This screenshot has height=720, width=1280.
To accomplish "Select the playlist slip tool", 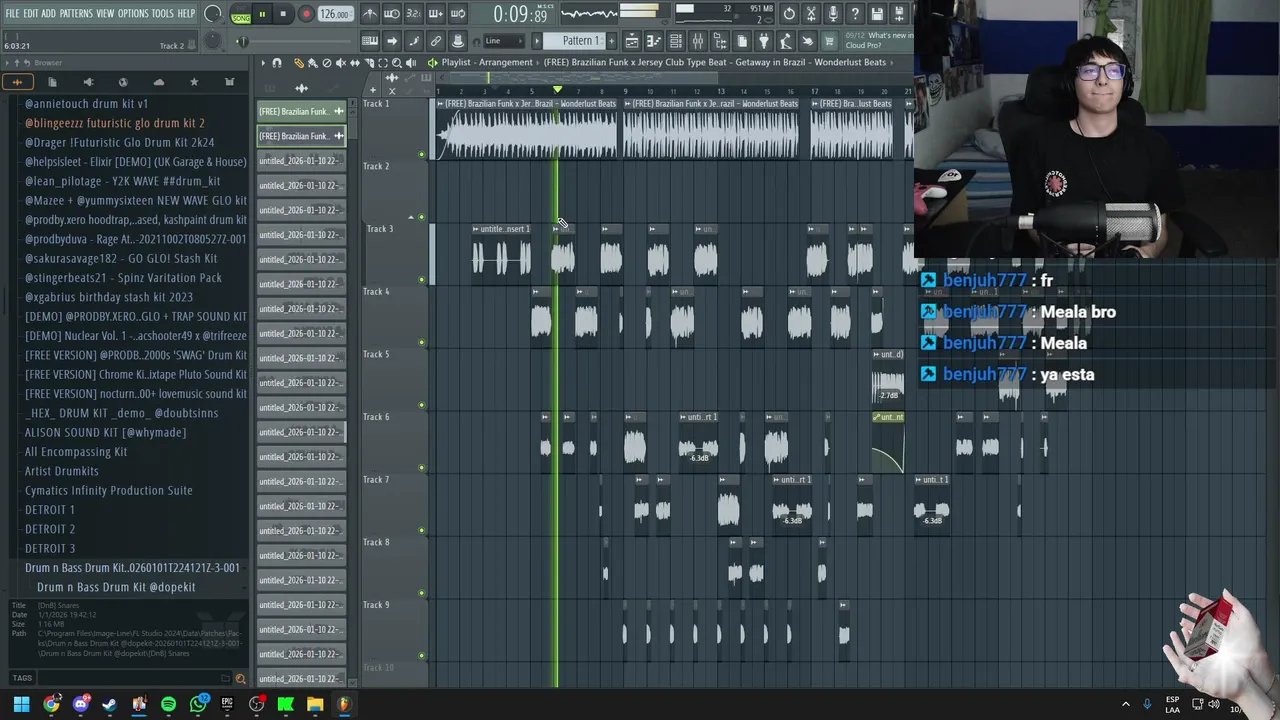I will [x=355, y=63].
